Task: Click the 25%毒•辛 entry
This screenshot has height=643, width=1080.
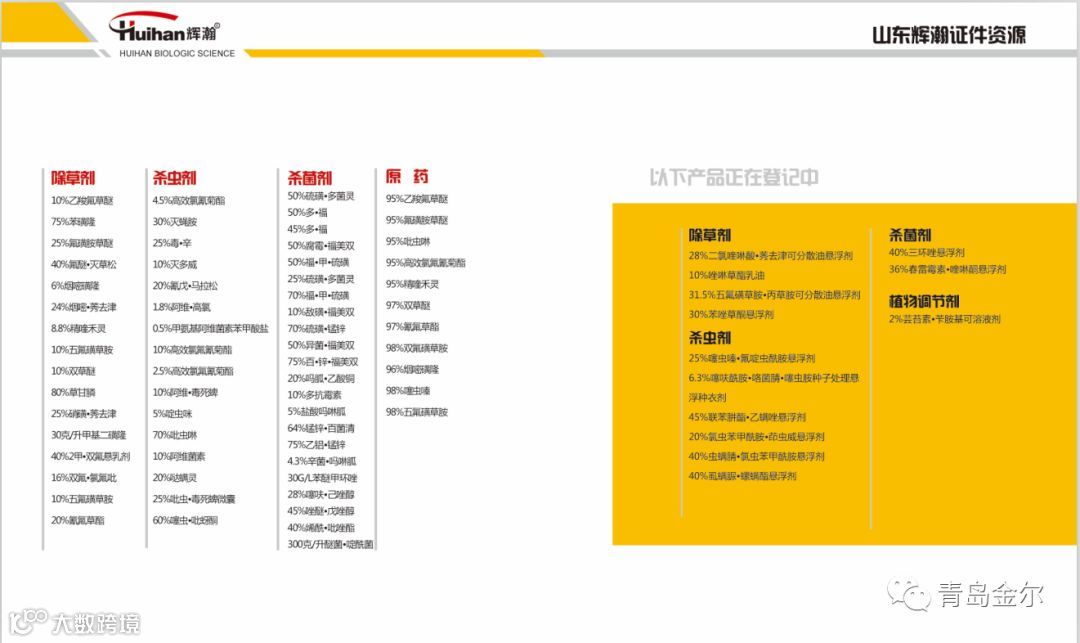Action: click(x=172, y=243)
